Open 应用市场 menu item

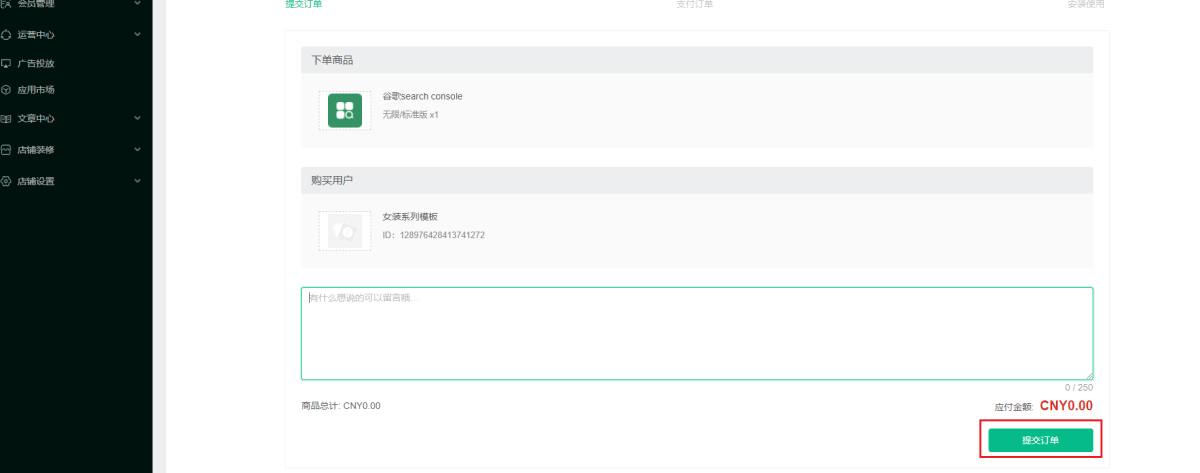tap(36, 90)
